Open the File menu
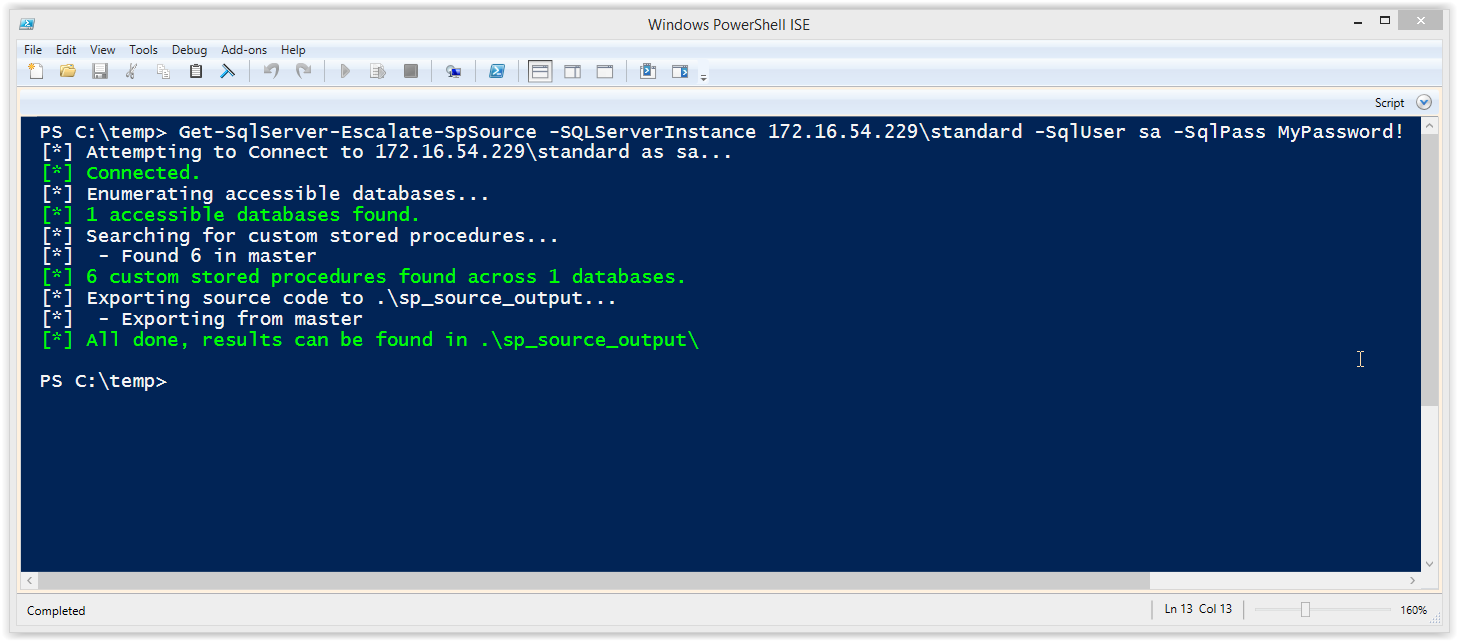Image resolution: width=1458 pixels, height=641 pixels. click(33, 50)
